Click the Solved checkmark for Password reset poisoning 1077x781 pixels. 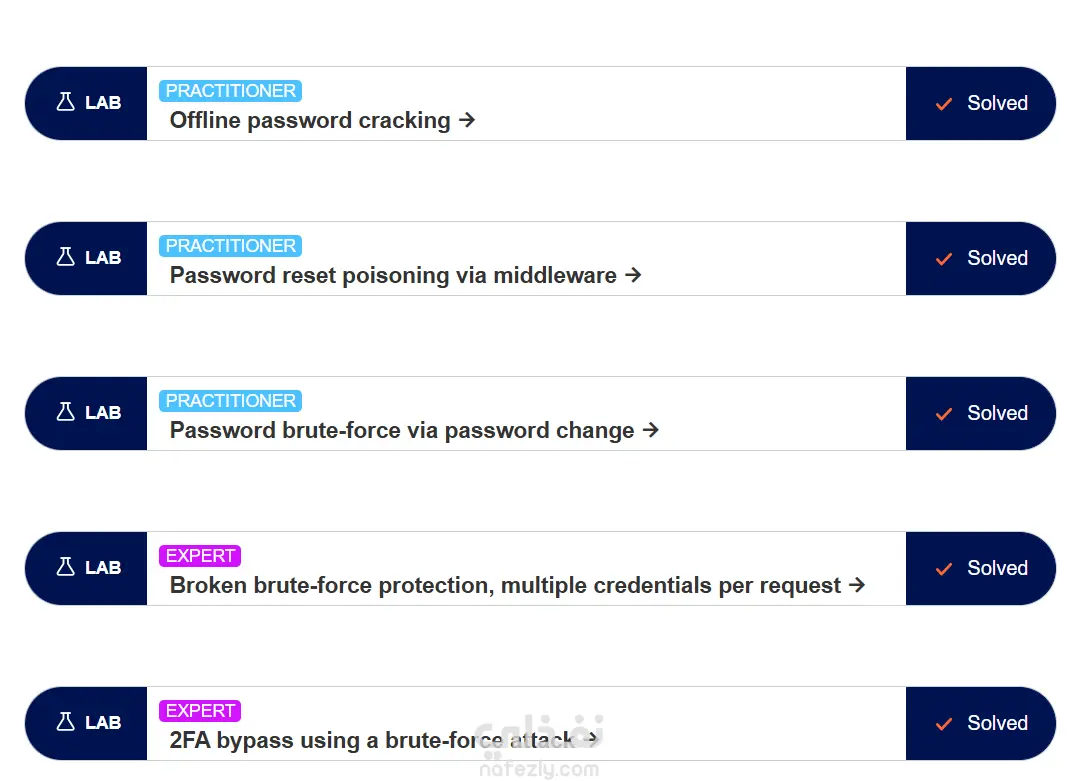[x=943, y=259]
